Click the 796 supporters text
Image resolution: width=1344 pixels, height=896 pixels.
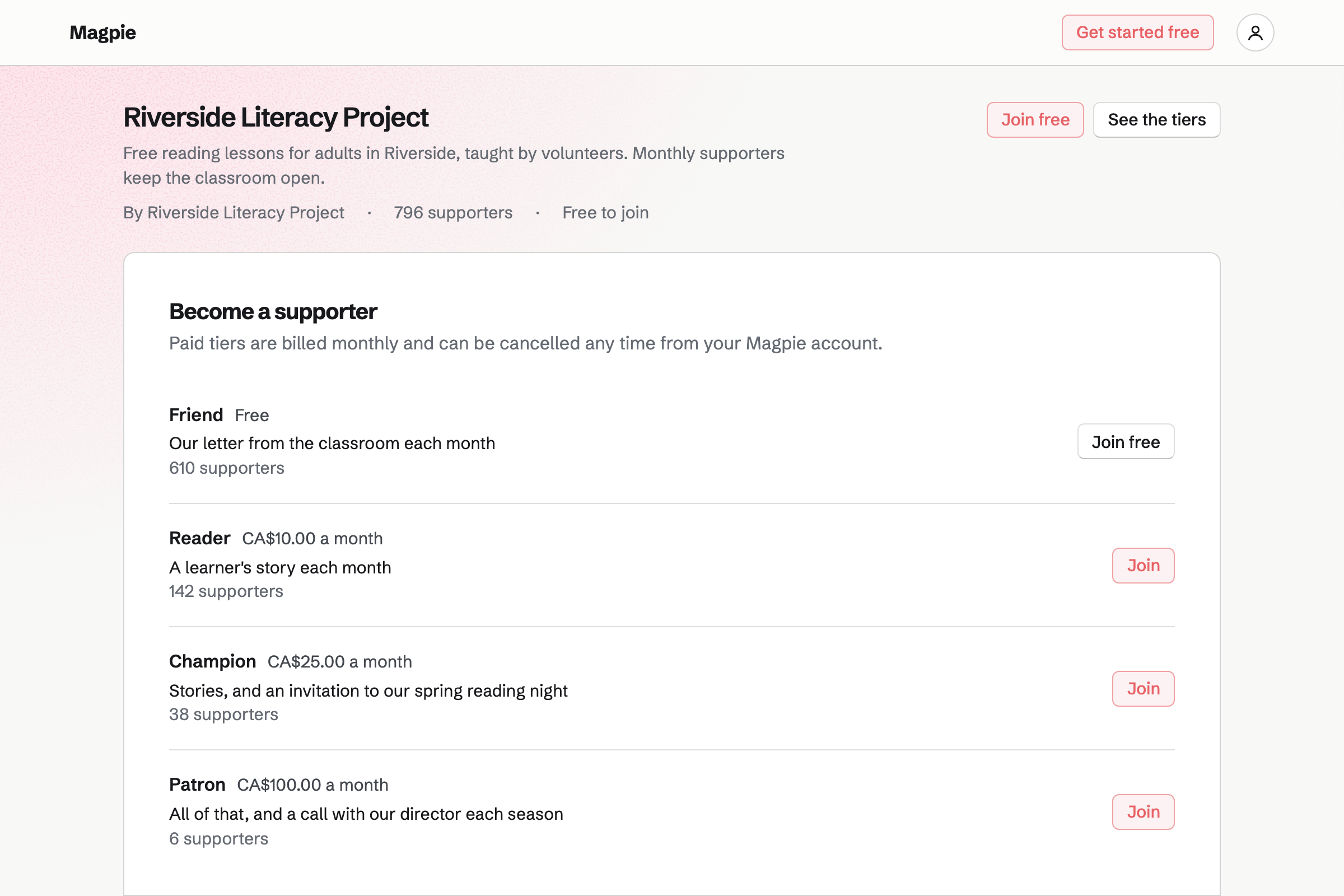coord(452,213)
